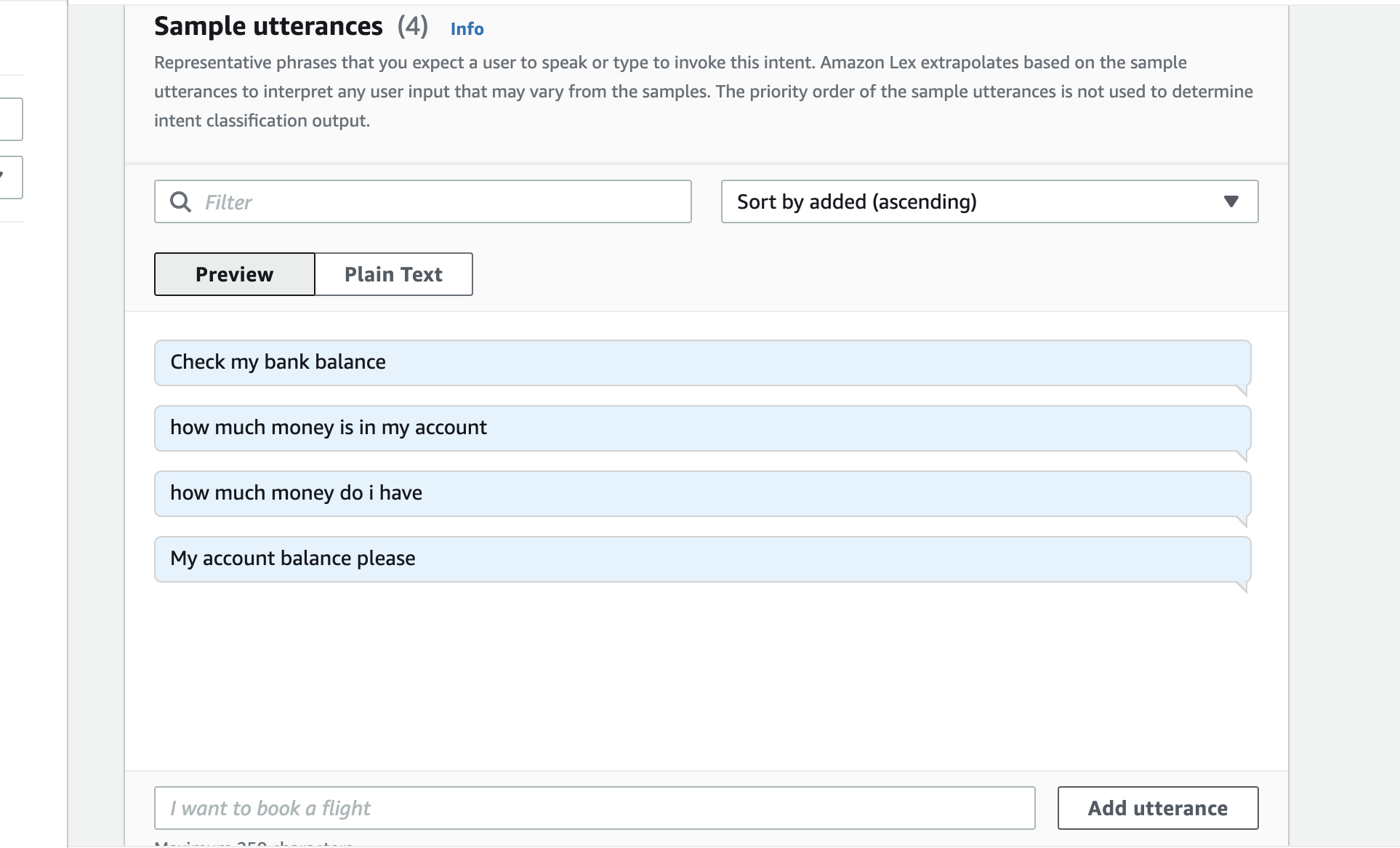Click the 'I want to book a flight' input
Screen dimensions: 1400x848
(594, 808)
